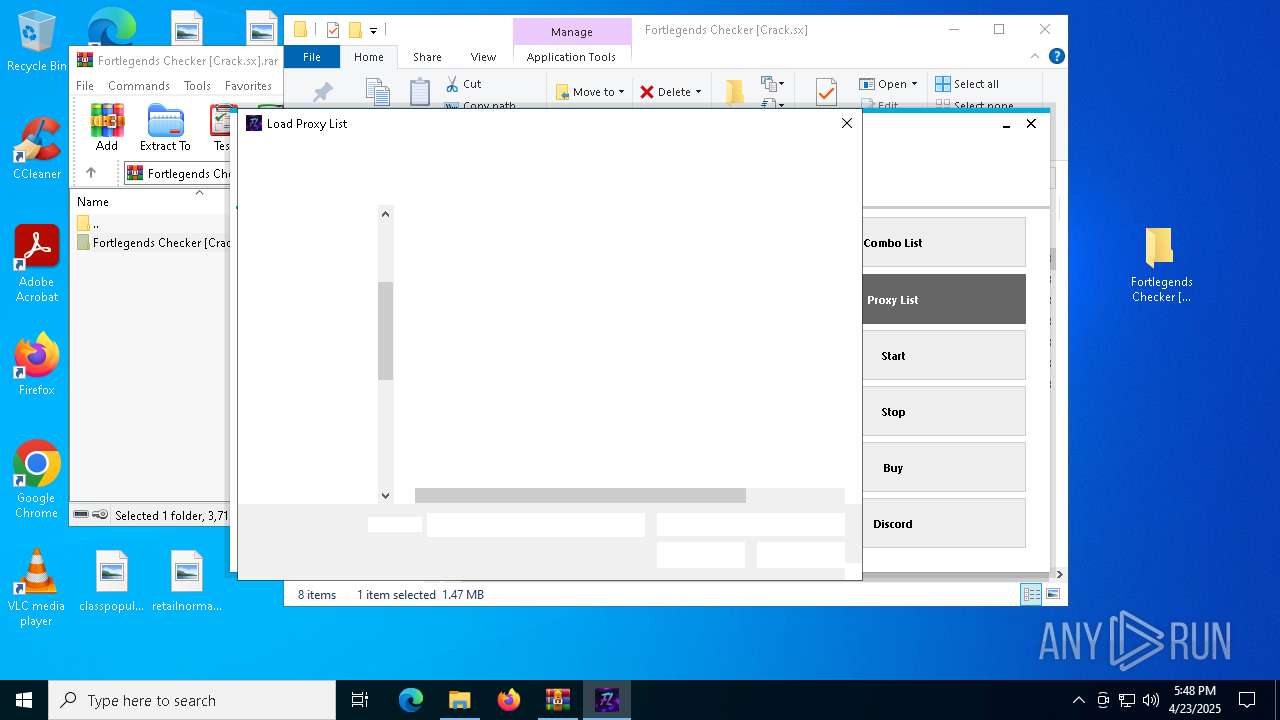Go up one folder in WinRAR
This screenshot has width=1280, height=720.
91,173
